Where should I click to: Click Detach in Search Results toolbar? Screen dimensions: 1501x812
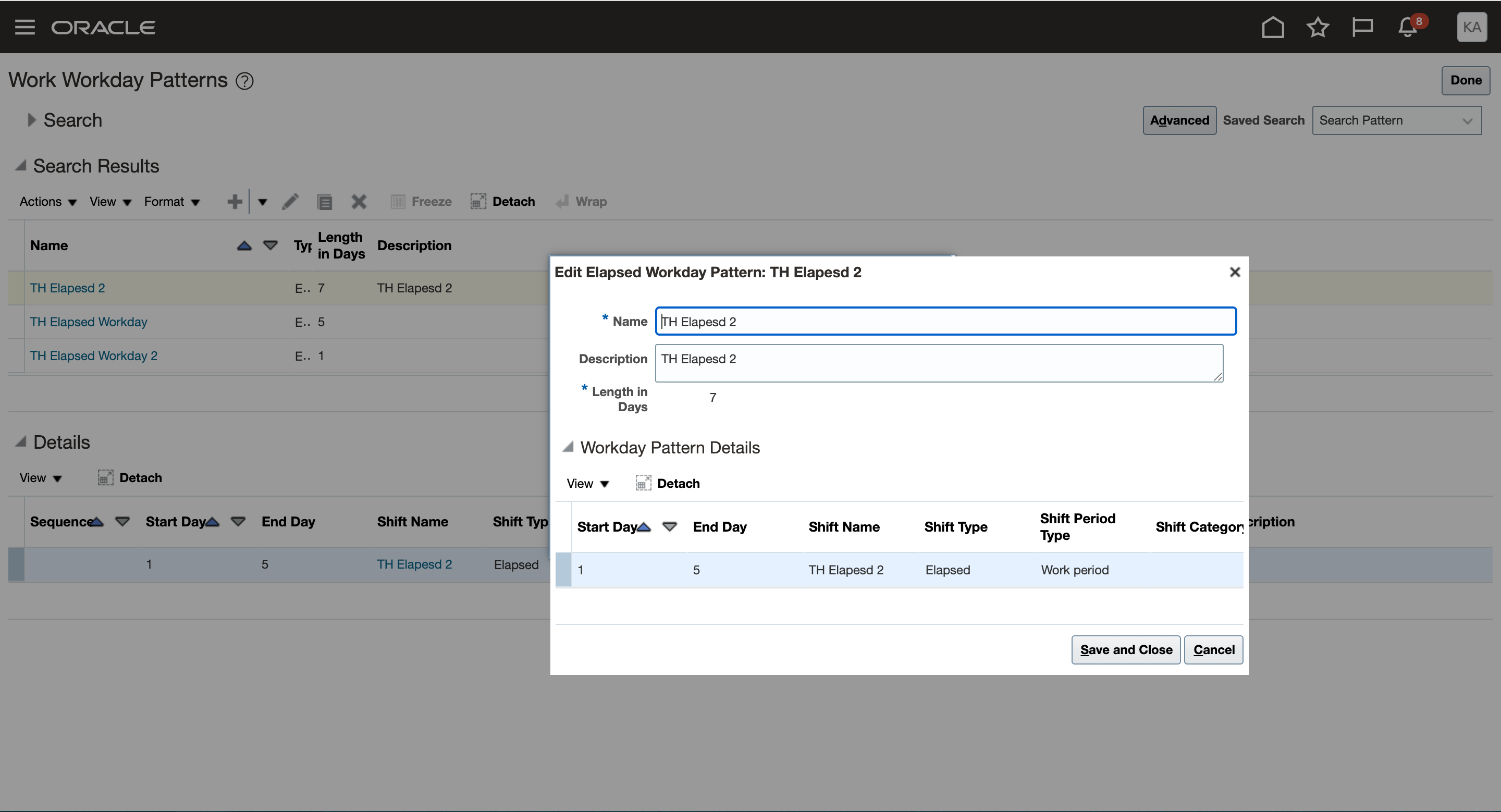tap(503, 202)
